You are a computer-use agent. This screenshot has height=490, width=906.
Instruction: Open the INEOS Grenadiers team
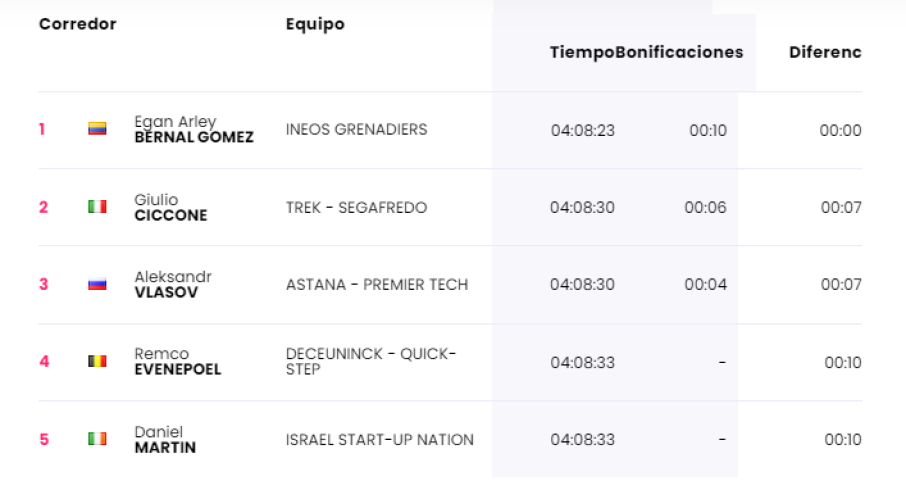[356, 130]
